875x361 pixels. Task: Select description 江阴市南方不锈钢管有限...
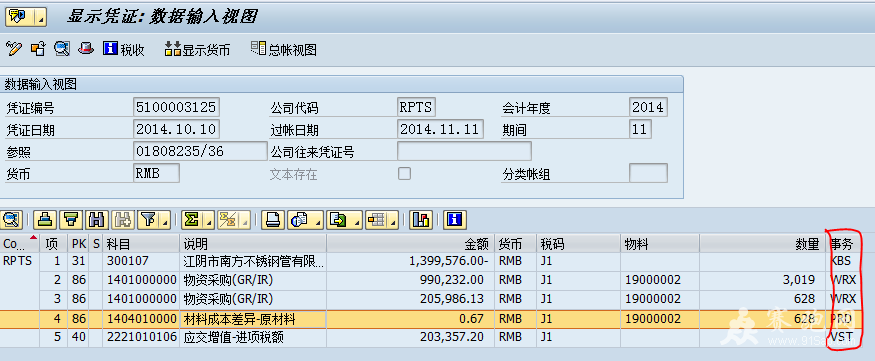(253, 262)
